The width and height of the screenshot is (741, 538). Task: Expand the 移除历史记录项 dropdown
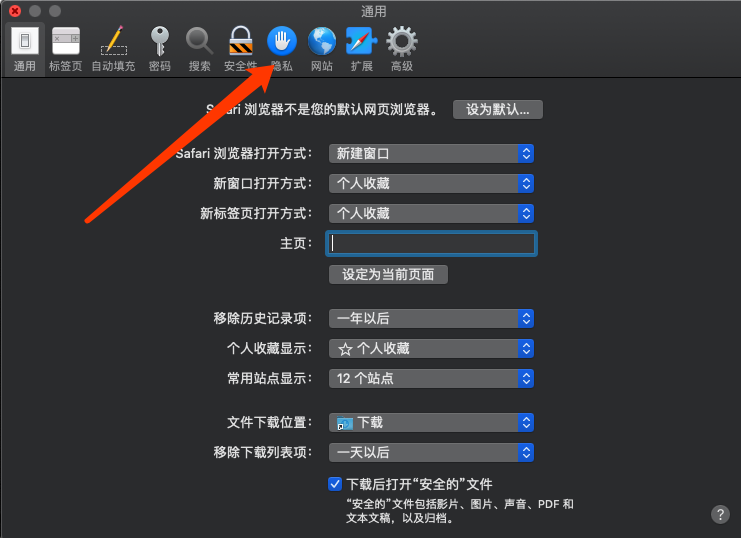[x=431, y=319]
